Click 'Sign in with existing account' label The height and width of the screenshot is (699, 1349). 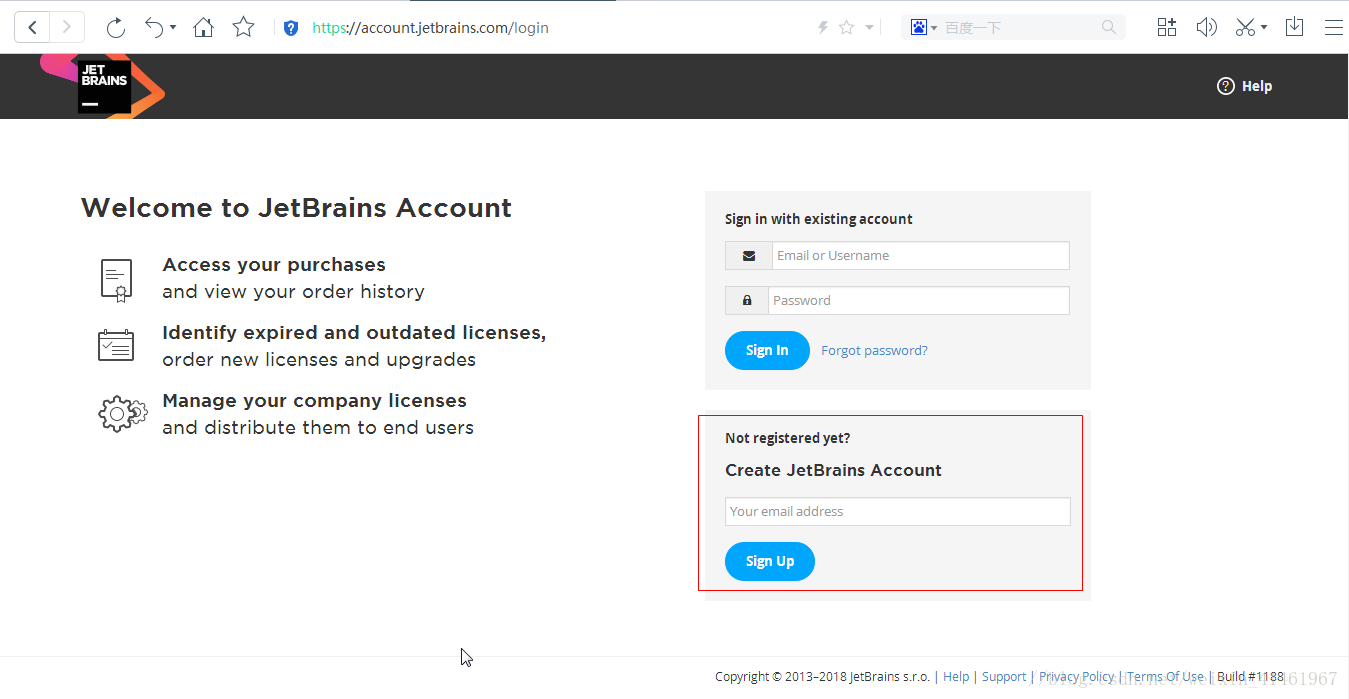(819, 219)
